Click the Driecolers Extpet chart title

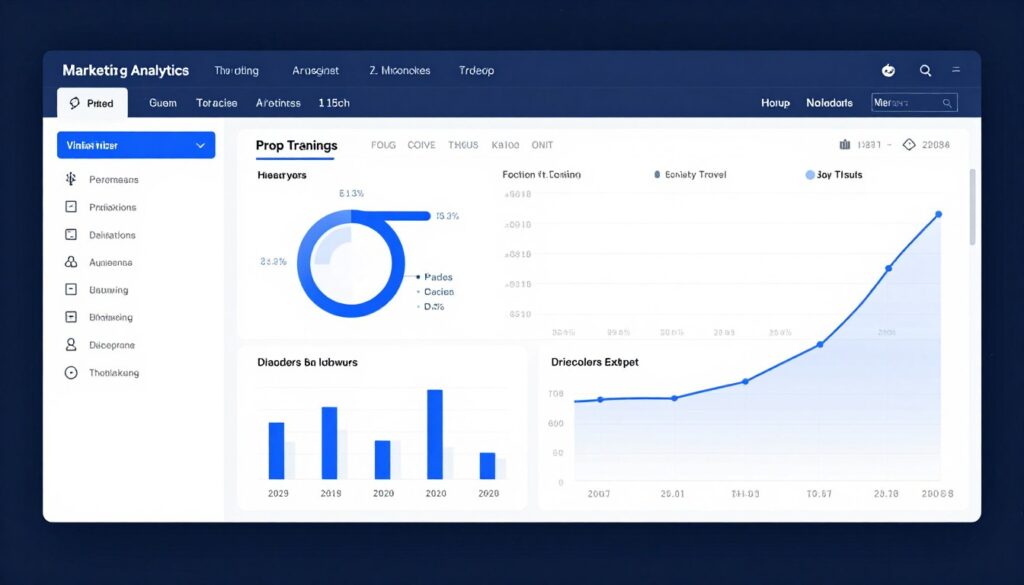(x=595, y=362)
